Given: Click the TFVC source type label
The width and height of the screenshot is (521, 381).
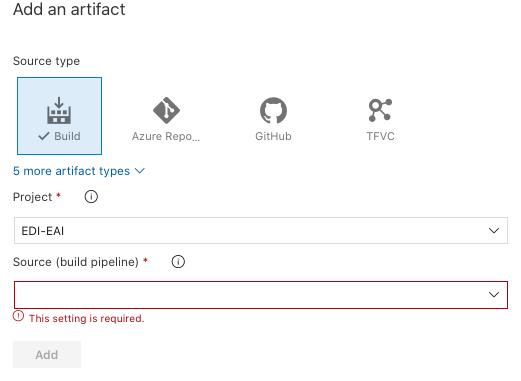Looking at the screenshot, I should click(x=380, y=136).
